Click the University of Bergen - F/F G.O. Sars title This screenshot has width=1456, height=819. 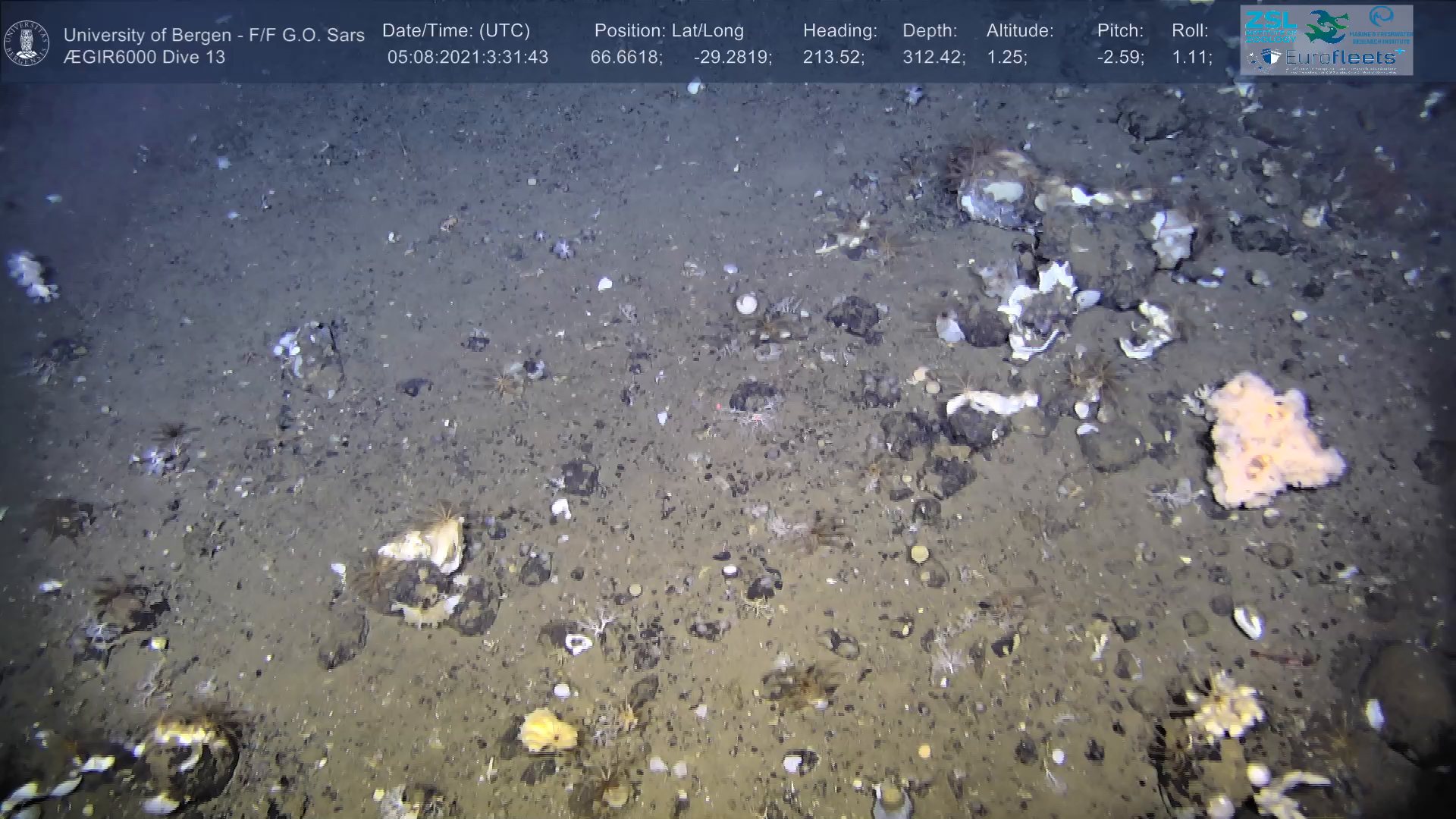(214, 35)
